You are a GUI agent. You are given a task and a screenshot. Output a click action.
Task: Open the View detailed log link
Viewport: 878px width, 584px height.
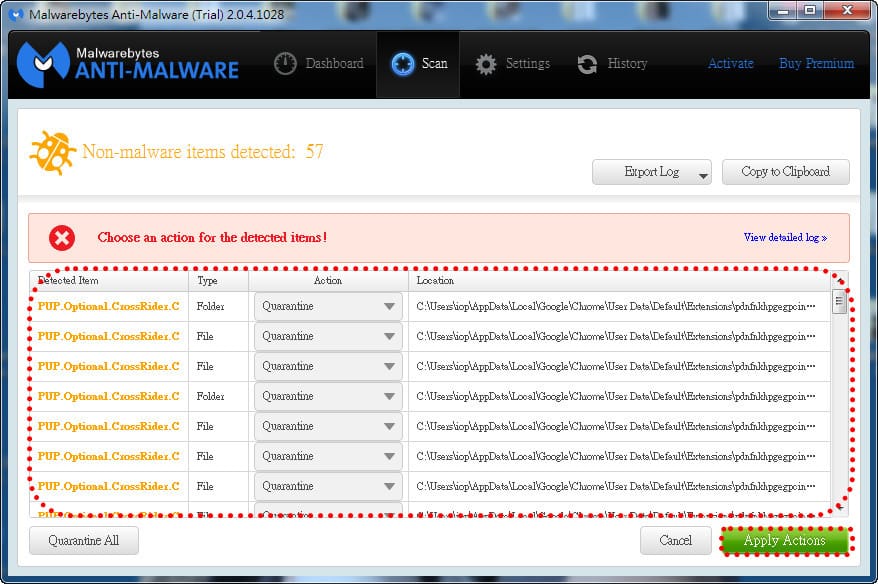pyautogui.click(x=785, y=237)
